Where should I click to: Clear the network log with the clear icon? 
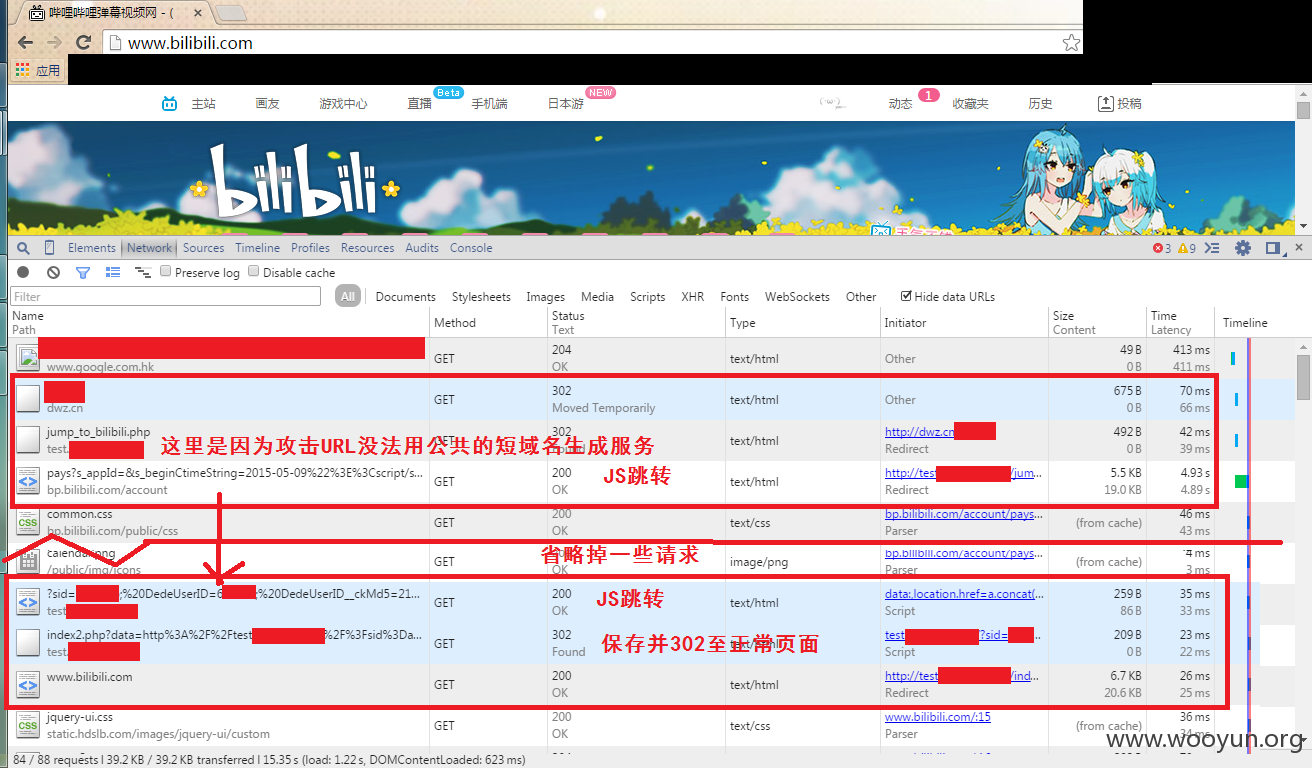tap(53, 272)
